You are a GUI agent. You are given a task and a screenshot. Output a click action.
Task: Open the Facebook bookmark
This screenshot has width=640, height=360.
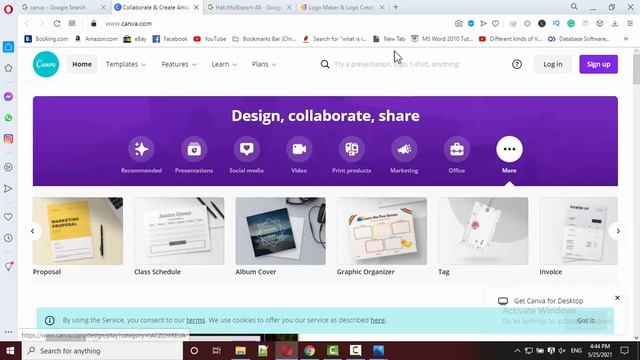[x=170, y=39]
